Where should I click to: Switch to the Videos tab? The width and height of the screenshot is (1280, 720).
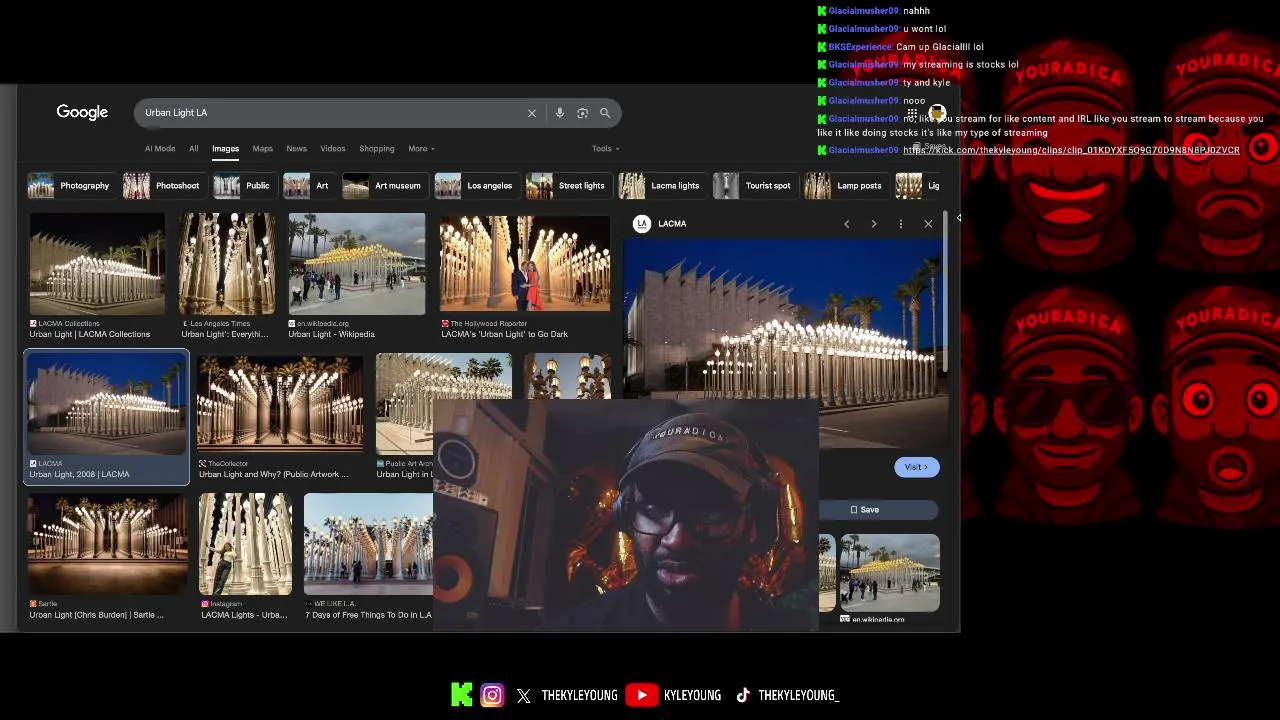[x=333, y=149]
